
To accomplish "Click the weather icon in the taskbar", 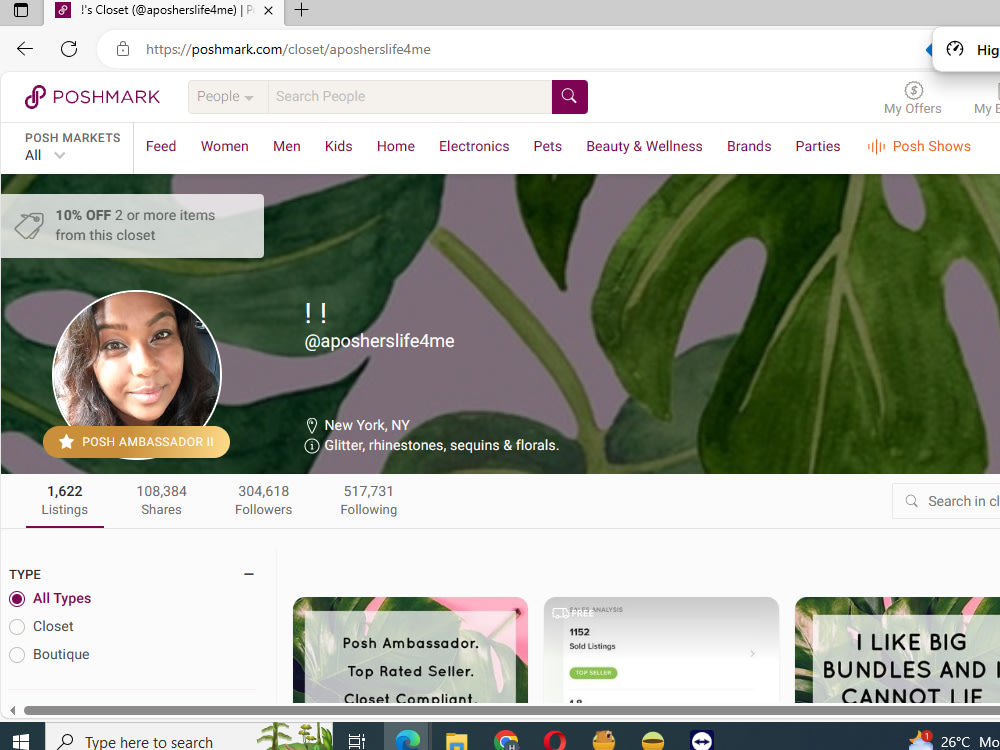I will coord(920,741).
